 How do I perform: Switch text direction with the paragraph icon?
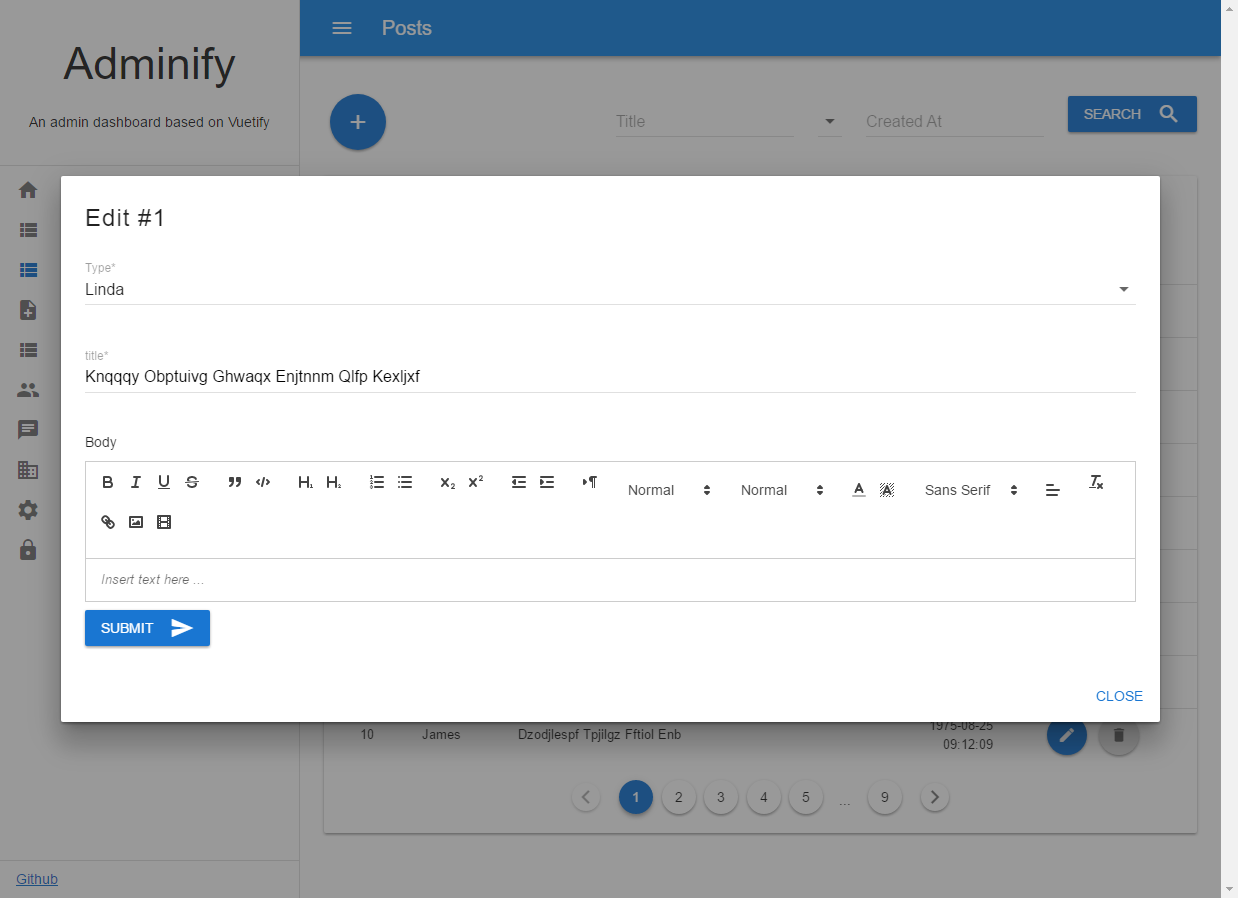590,482
